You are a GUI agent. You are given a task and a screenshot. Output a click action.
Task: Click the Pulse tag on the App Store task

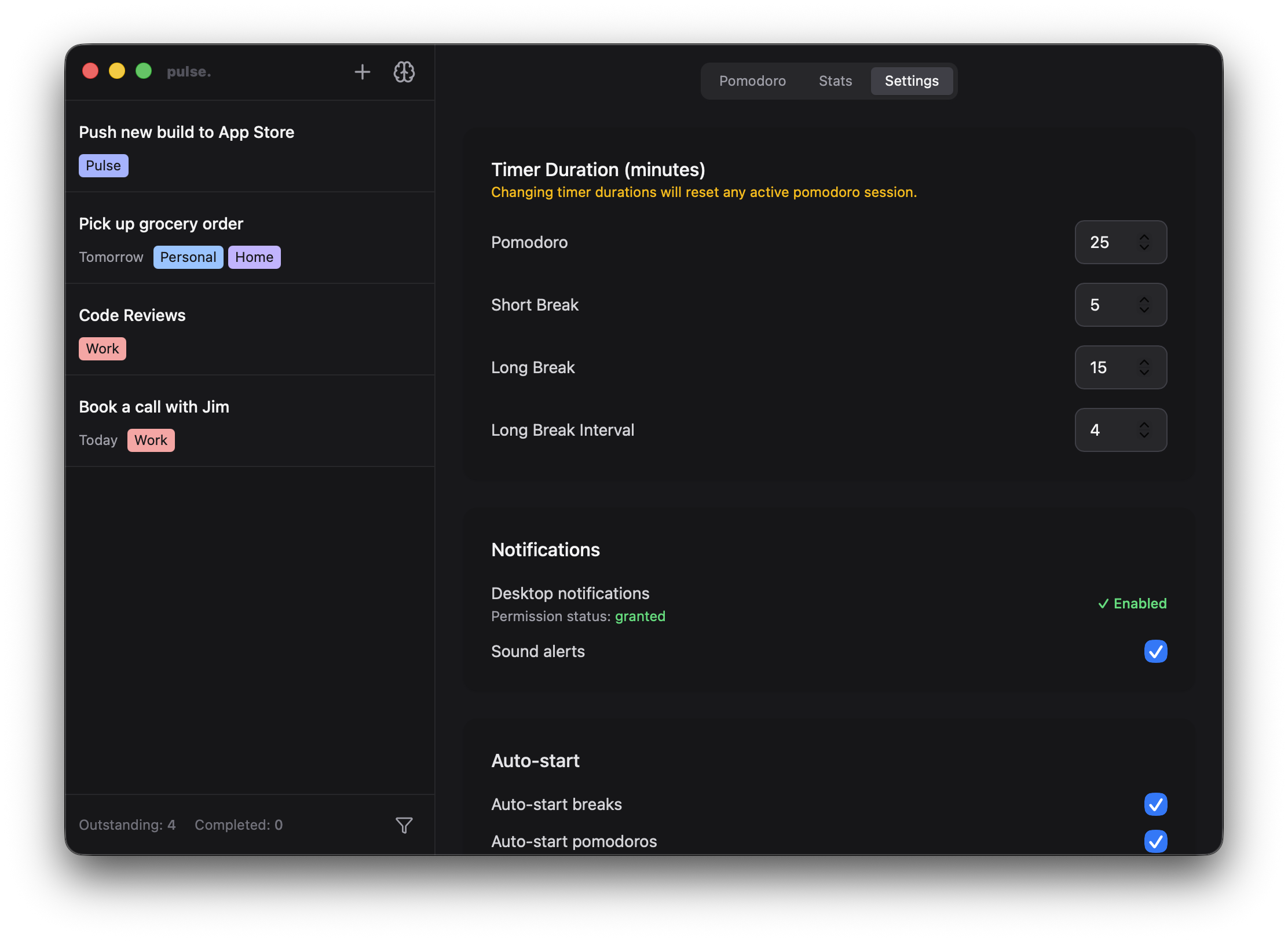(x=103, y=166)
